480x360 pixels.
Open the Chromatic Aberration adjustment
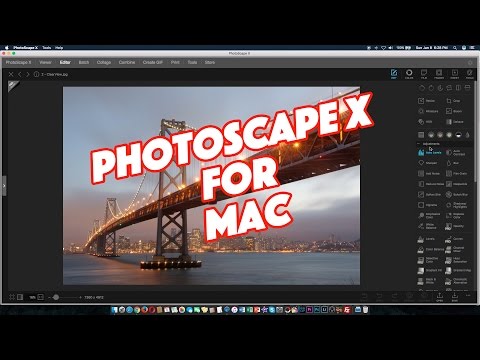tap(457, 281)
